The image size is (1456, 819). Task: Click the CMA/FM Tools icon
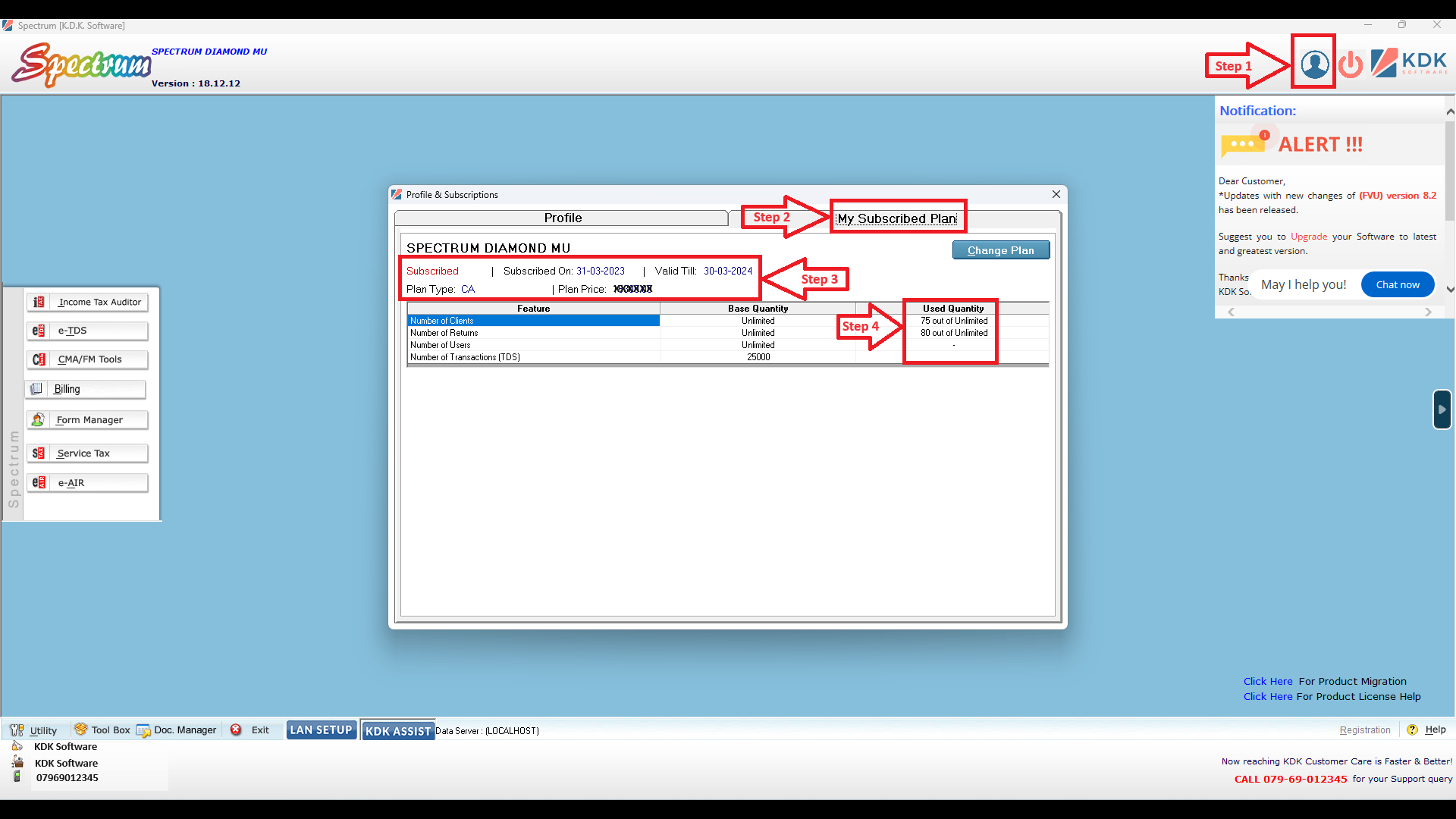(39, 359)
